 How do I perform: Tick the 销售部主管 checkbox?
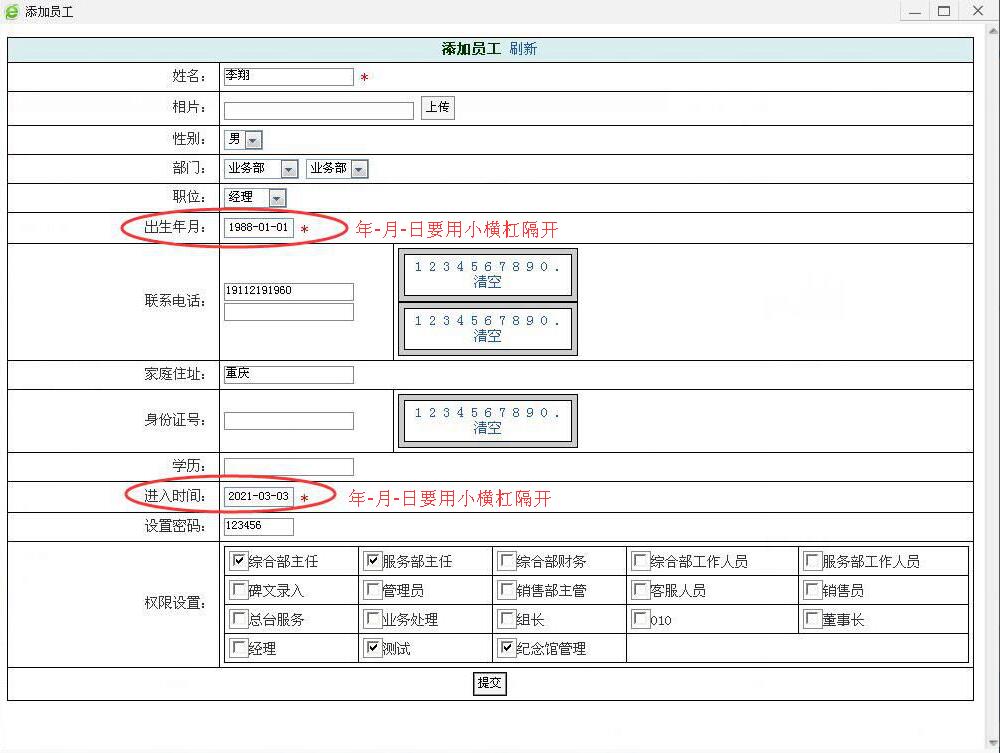507,590
